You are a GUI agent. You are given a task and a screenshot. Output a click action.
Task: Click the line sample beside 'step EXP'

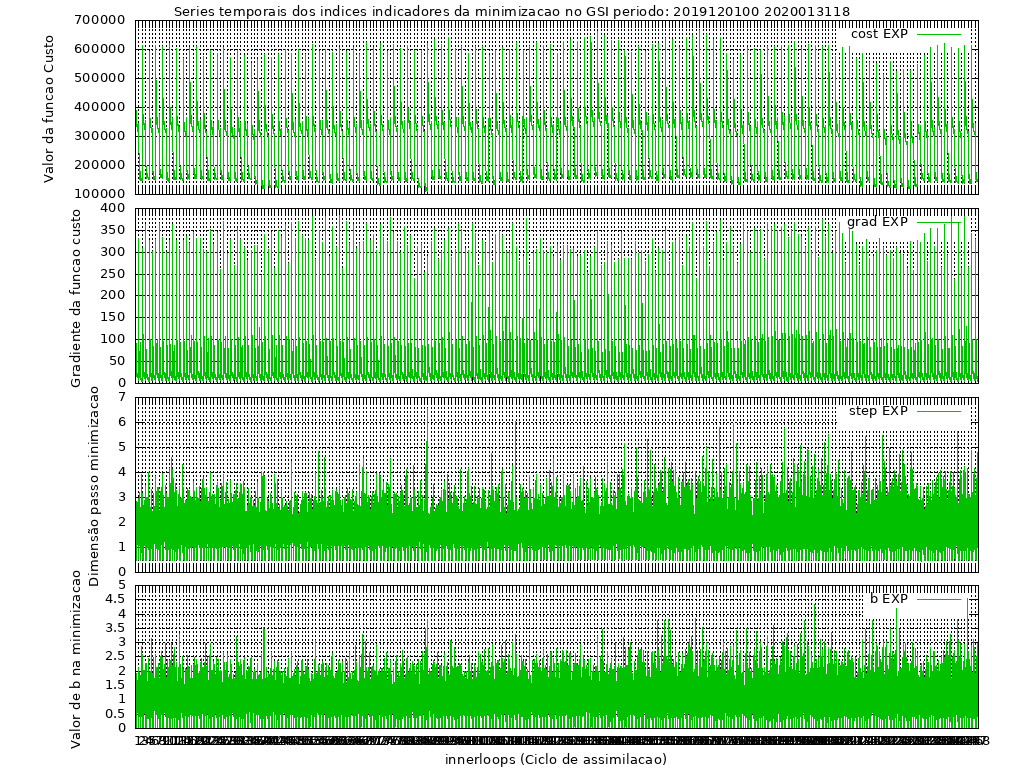pyautogui.click(x=938, y=411)
